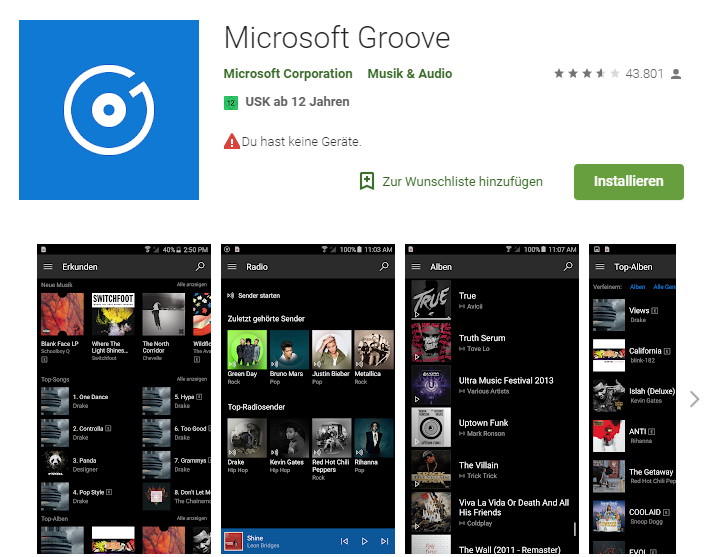Open the Green Day radio station
Viewport: 710px width, 557px height.
[247, 349]
